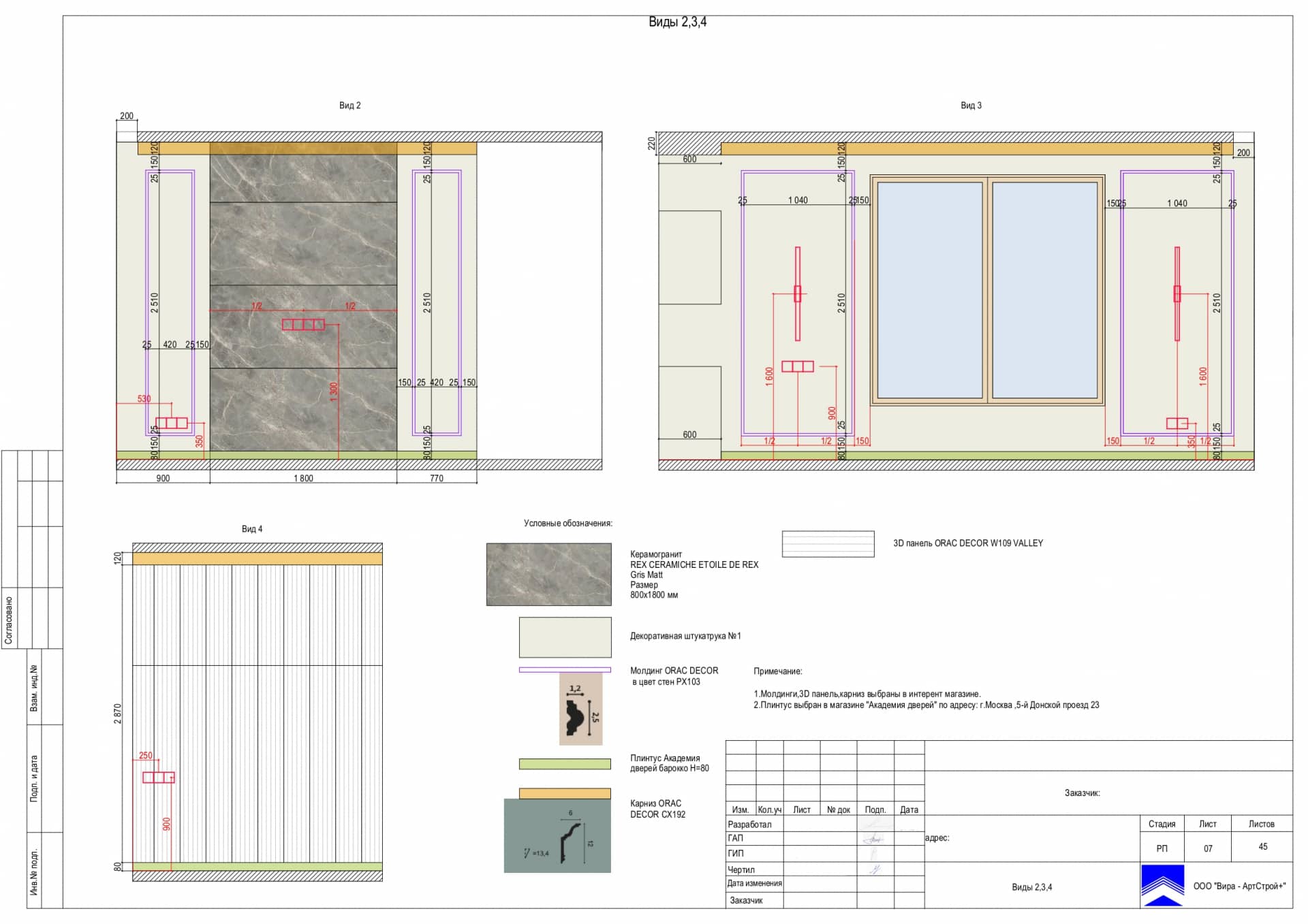
Task: Click the Заказчик: label with the colon
Action: [x=1083, y=793]
